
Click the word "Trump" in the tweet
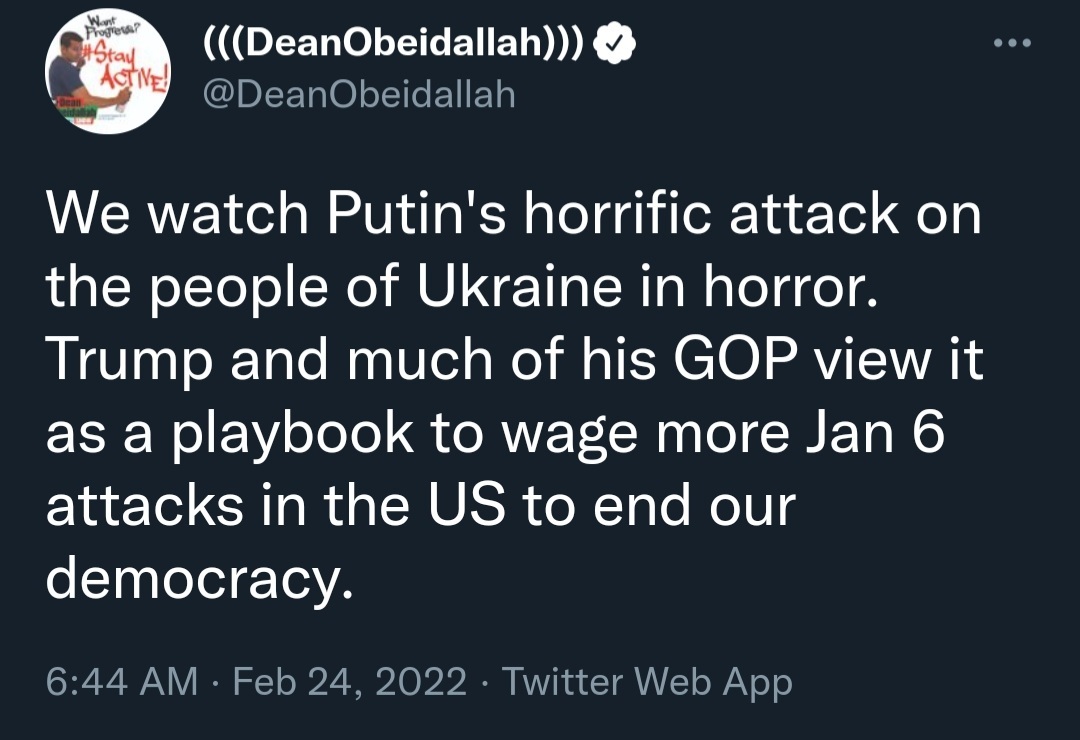tap(128, 361)
